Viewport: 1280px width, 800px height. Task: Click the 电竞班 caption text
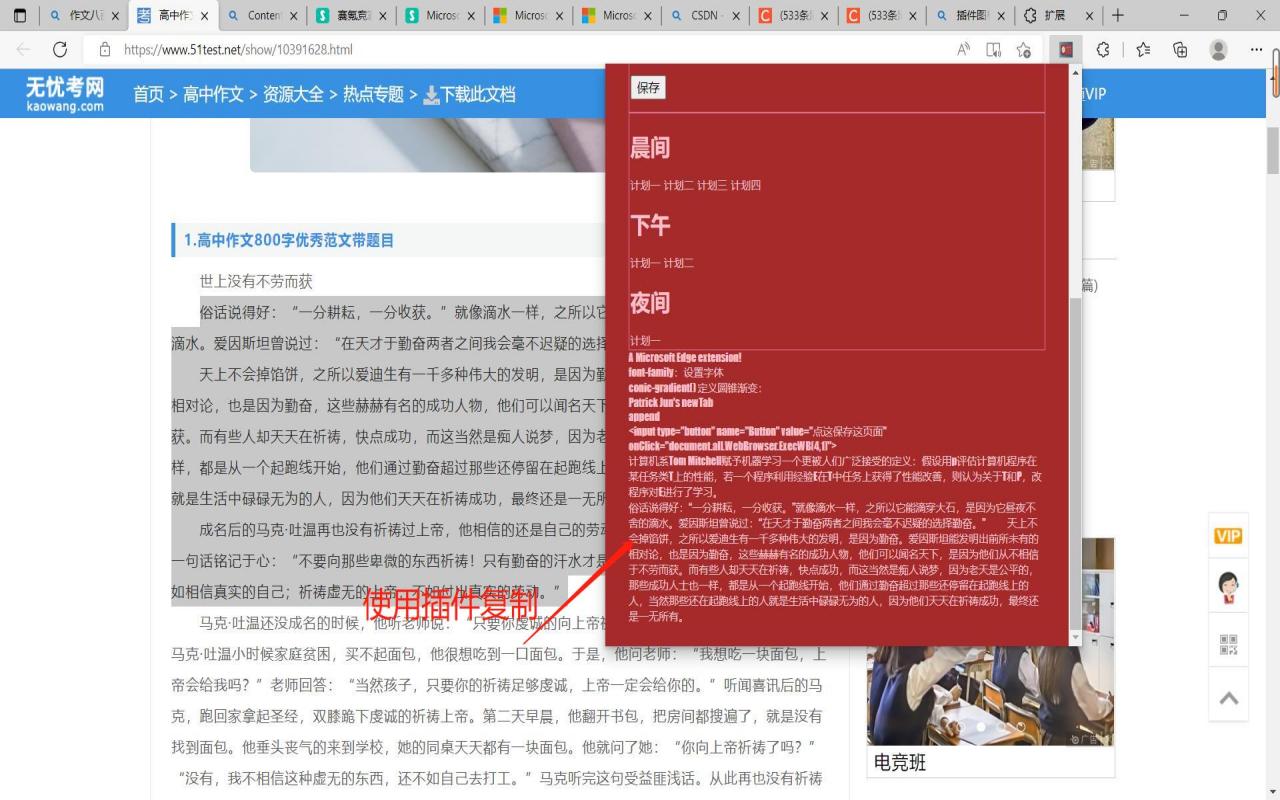pyautogui.click(x=900, y=762)
